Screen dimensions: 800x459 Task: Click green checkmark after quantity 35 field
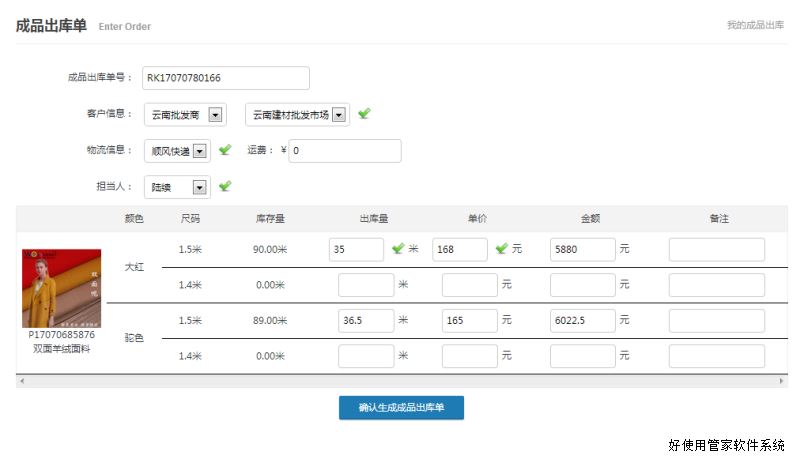398,249
